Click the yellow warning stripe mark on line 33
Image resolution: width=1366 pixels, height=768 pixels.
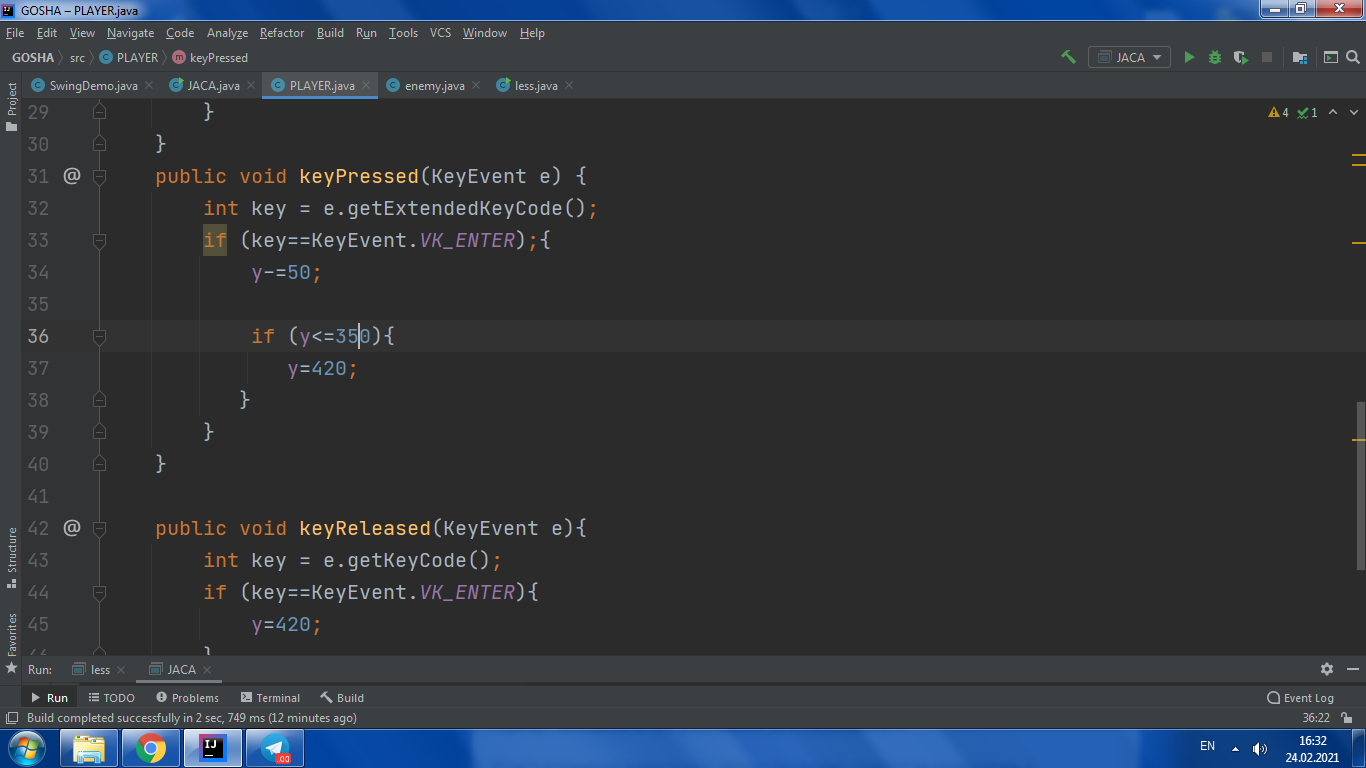1358,243
